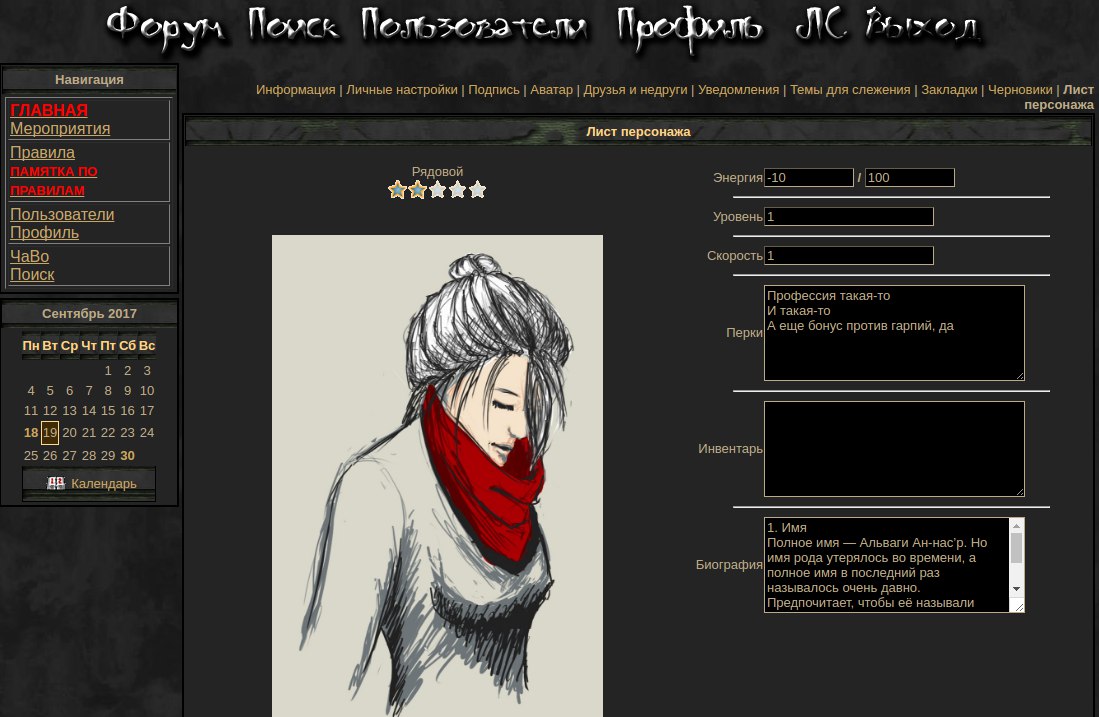Open the Информация profile tab
This screenshot has width=1099, height=717.
(296, 90)
